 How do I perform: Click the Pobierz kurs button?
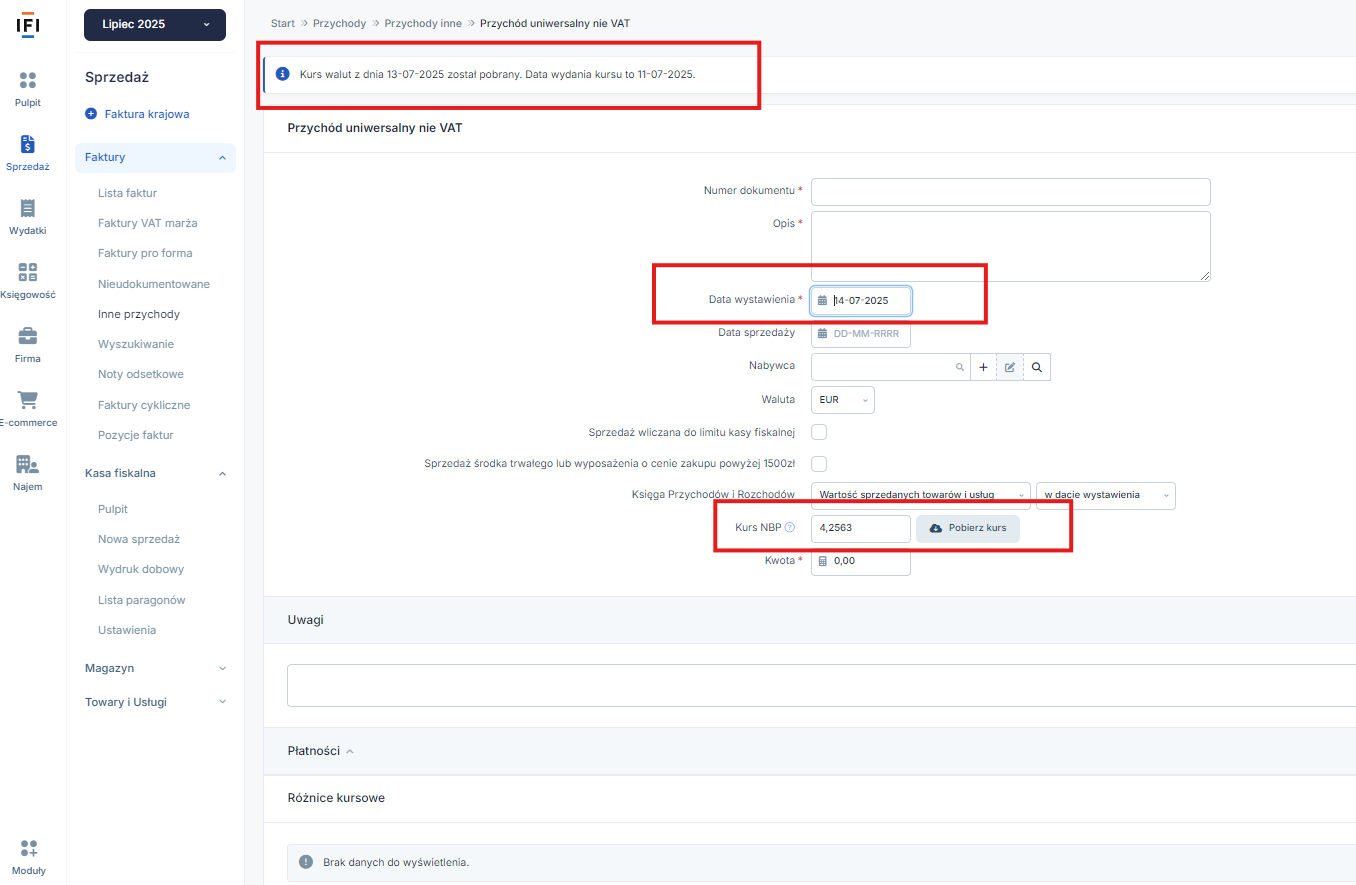coord(968,528)
